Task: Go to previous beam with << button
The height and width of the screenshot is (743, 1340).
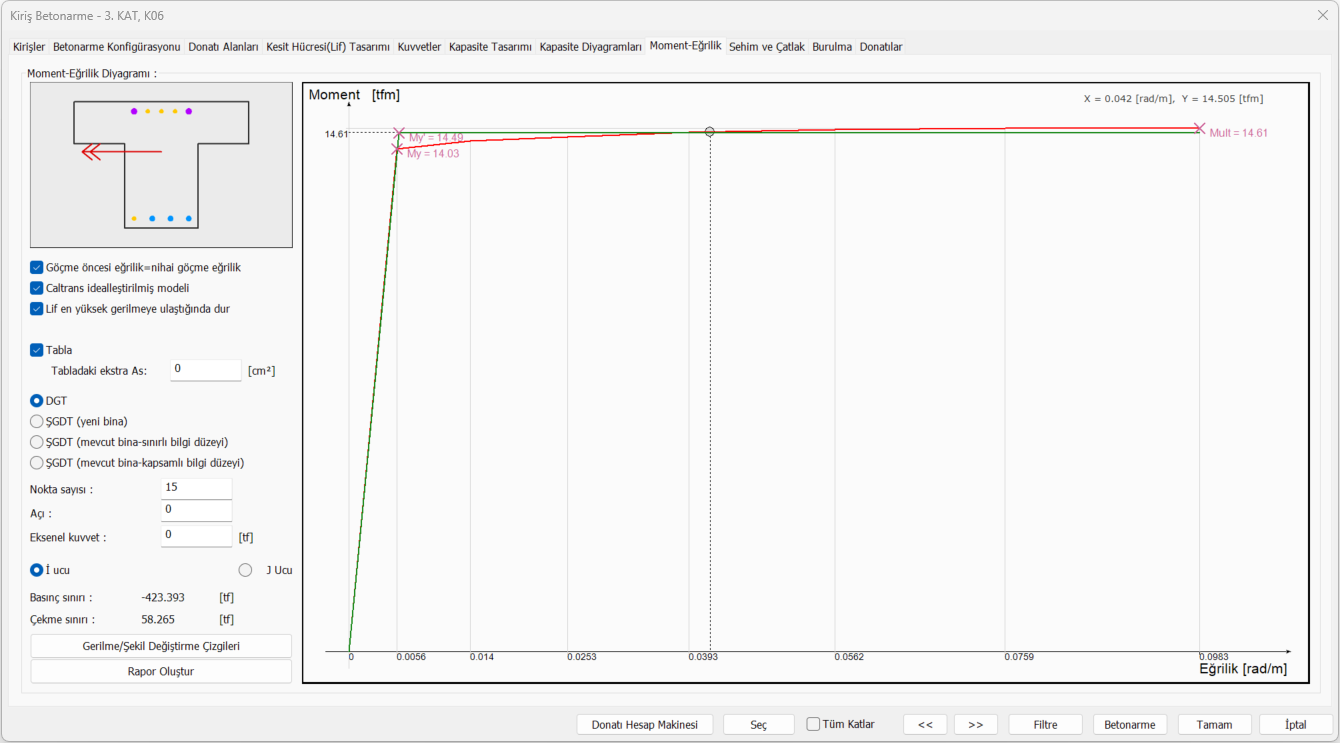Action: pos(925,725)
